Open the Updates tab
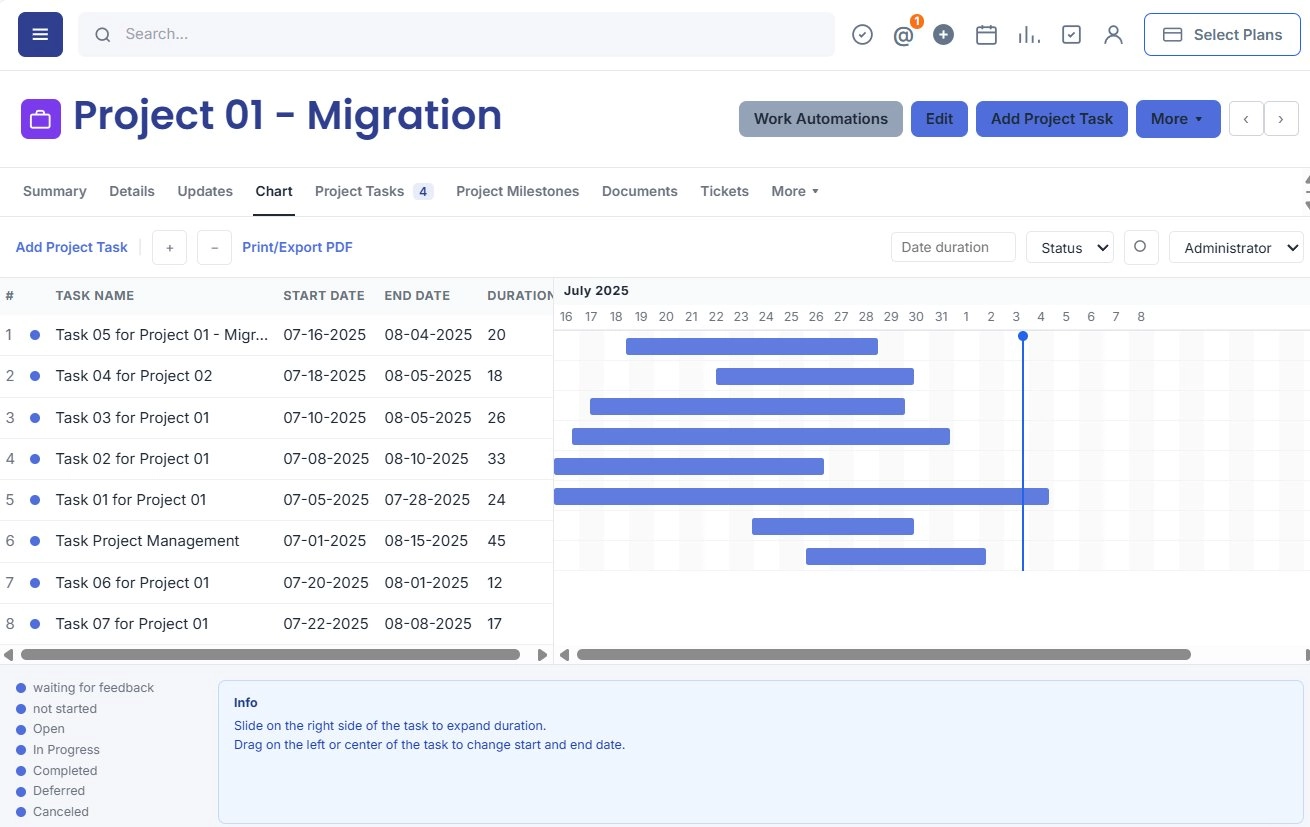1310x827 pixels. pyautogui.click(x=205, y=191)
